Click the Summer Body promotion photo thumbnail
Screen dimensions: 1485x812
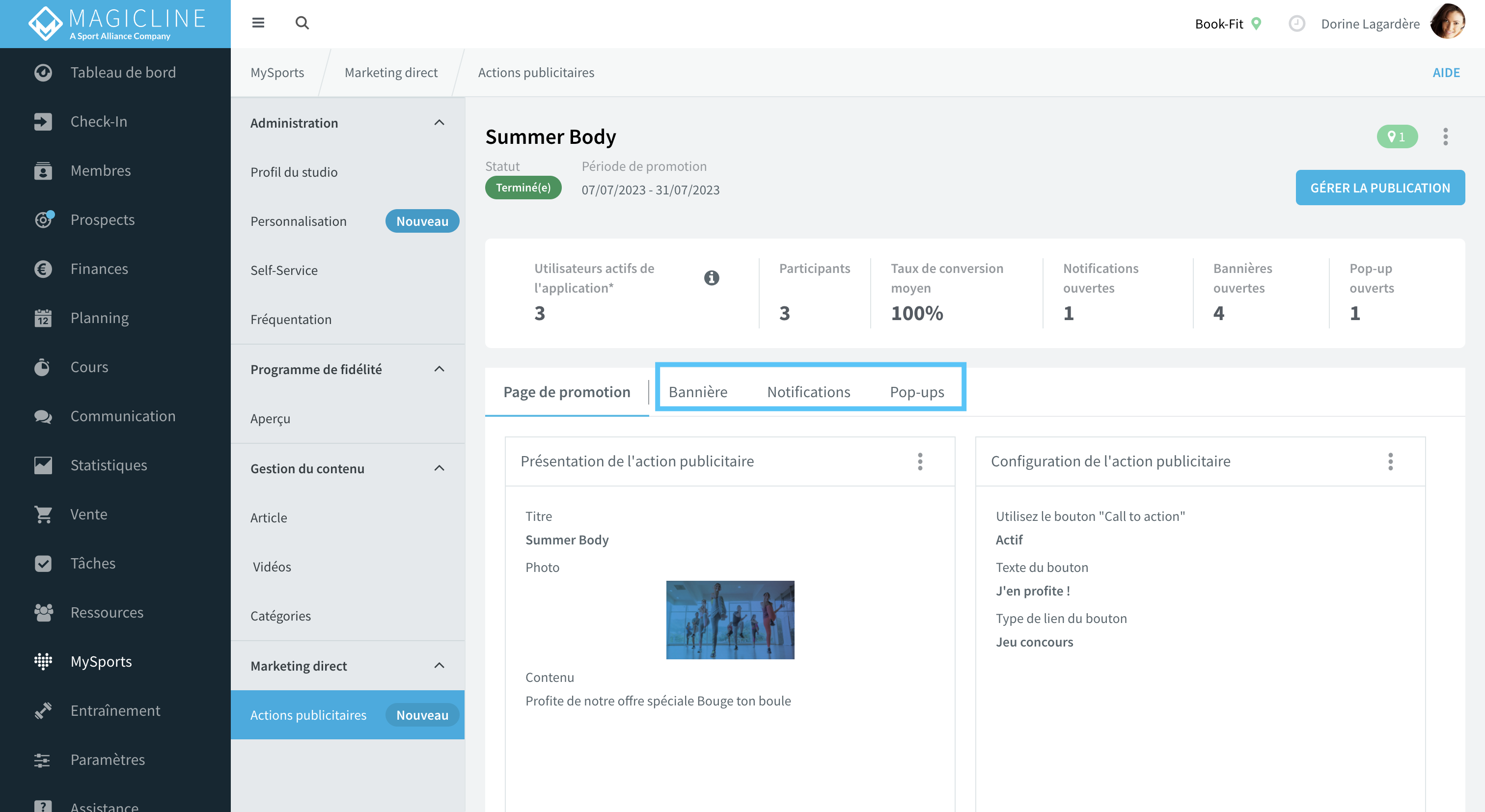click(730, 620)
